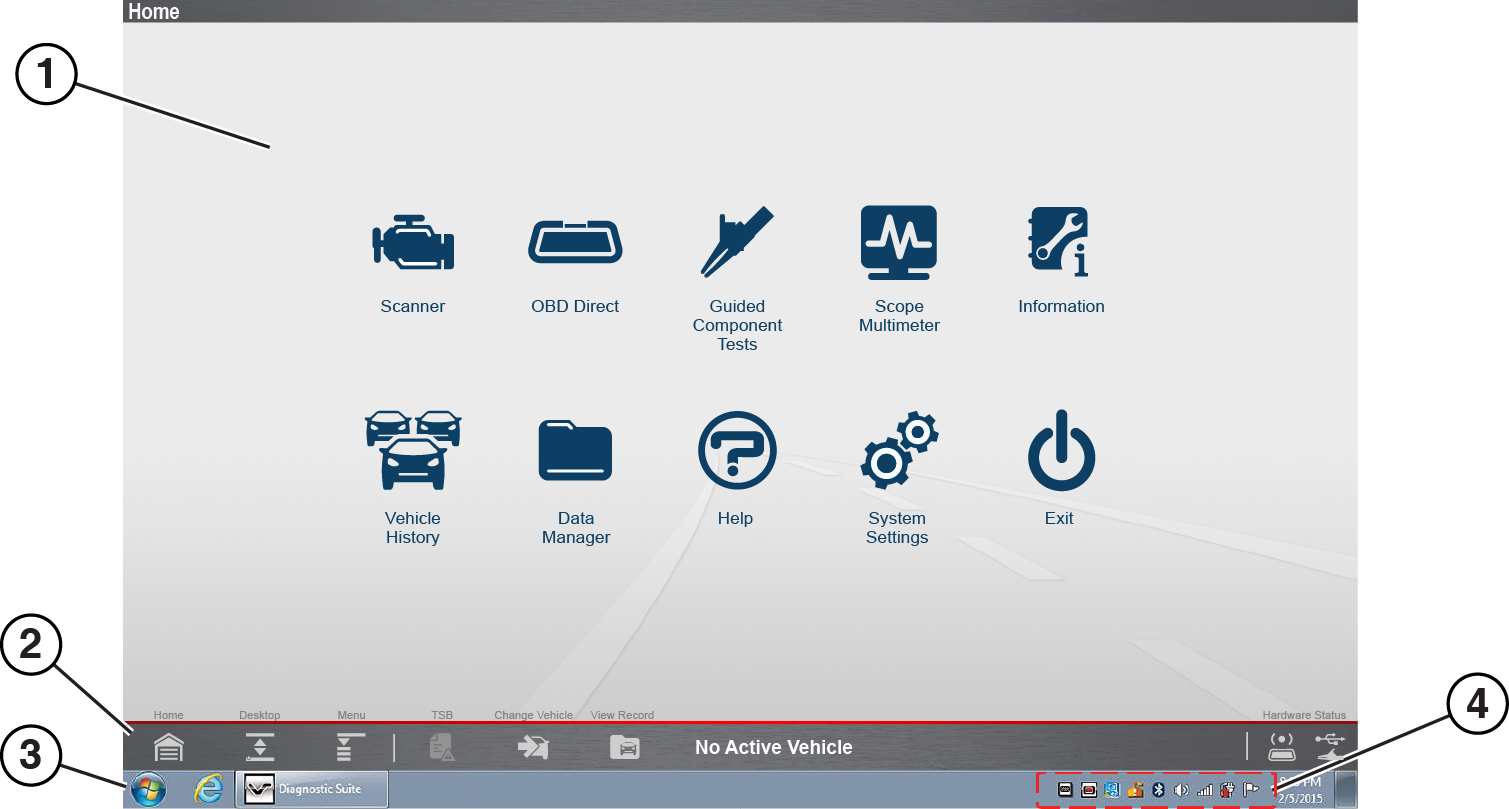The image size is (1509, 809).
Task: Open System Settings gears
Action: [x=899, y=450]
